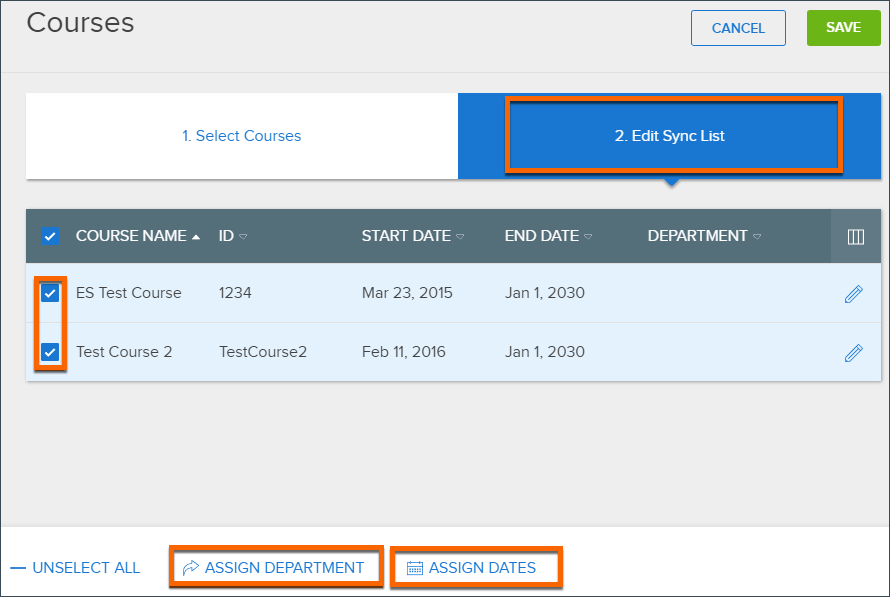The image size is (890, 597).
Task: Open the ID column filter dropdown
Action: 243,236
